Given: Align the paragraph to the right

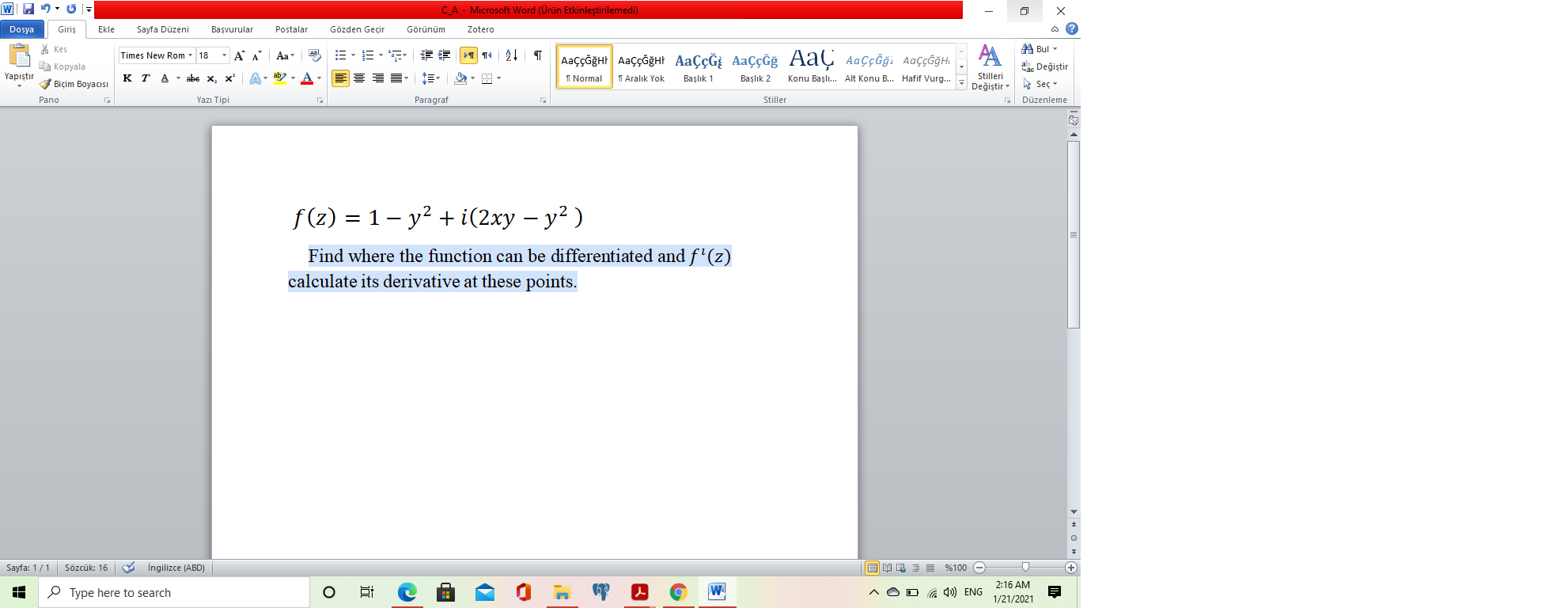Looking at the screenshot, I should point(377,78).
